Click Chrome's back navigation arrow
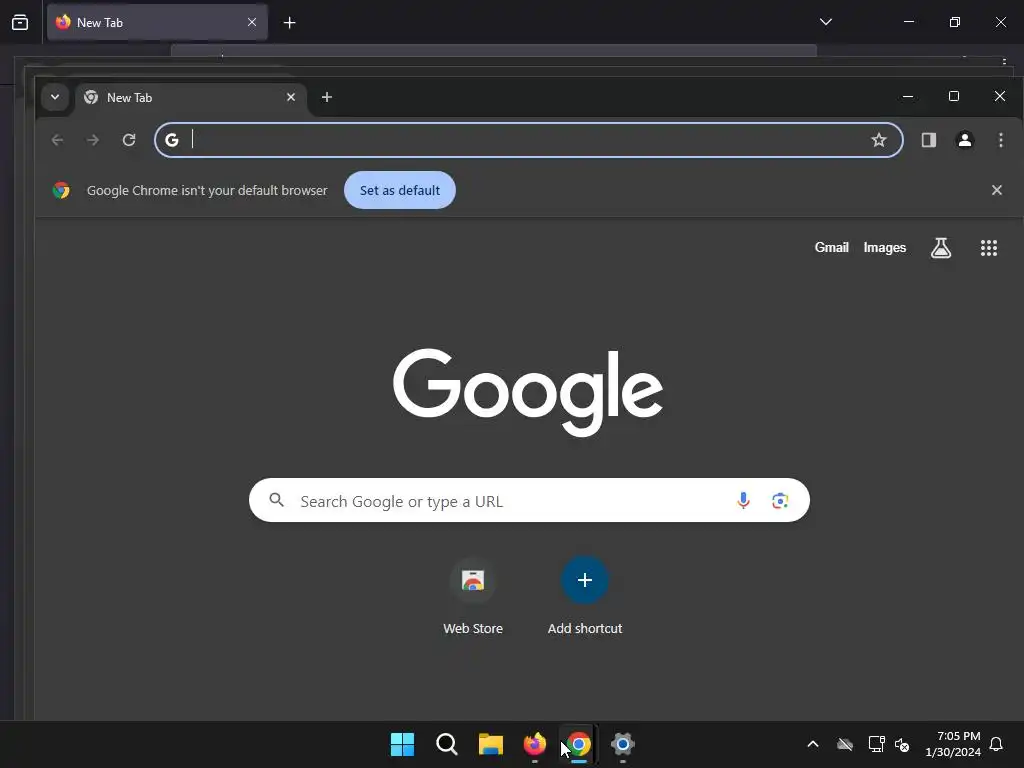This screenshot has width=1024, height=768. (x=57, y=140)
